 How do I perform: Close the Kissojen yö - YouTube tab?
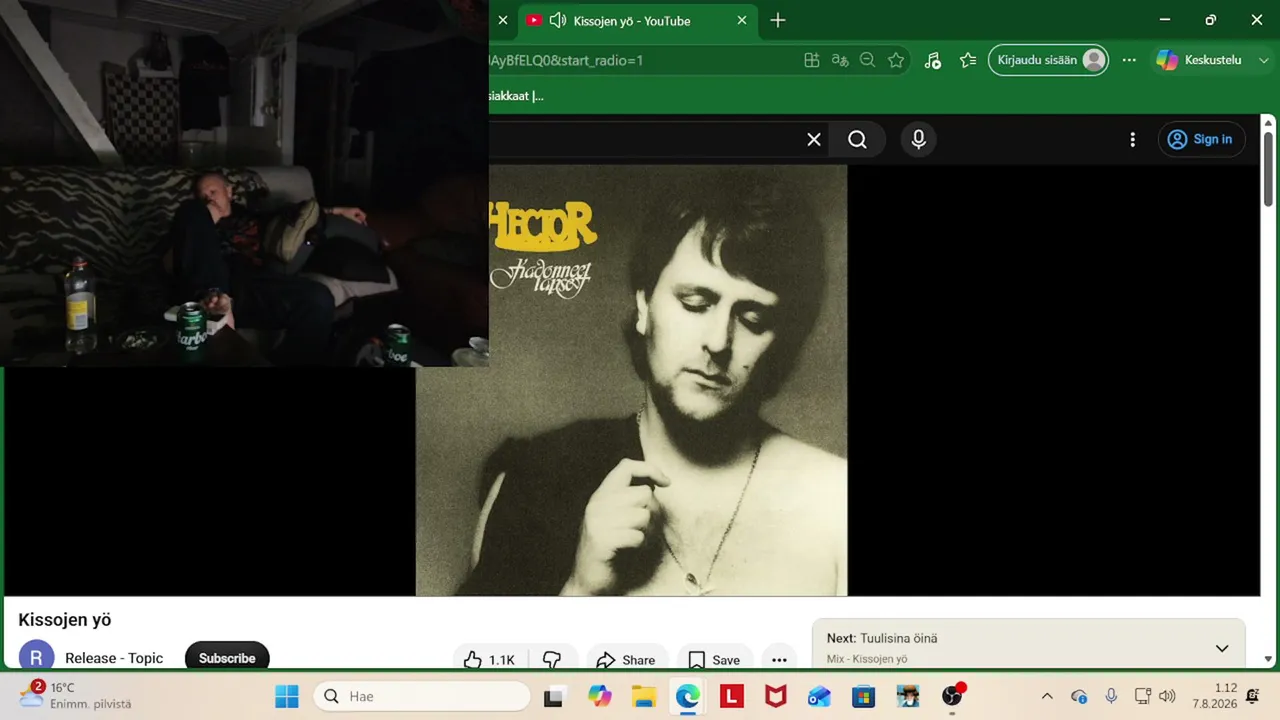[x=742, y=21]
